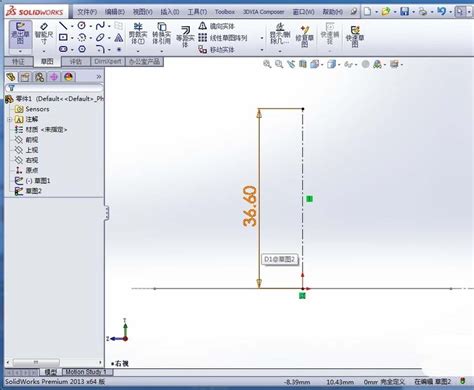The width and height of the screenshot is (474, 390).
Task: Select the Smart Dimension tool
Action: tap(44, 34)
